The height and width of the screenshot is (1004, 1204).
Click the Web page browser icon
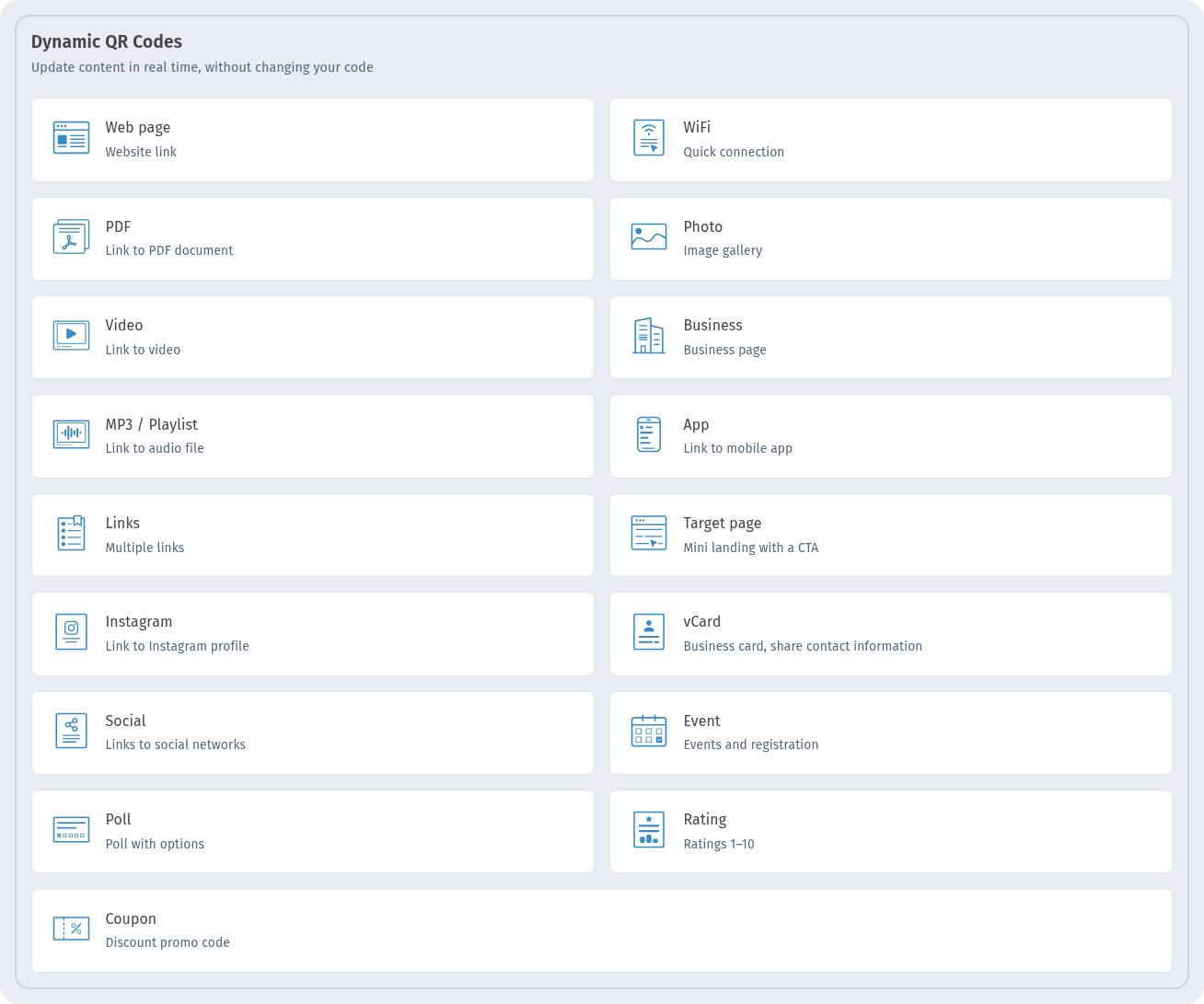click(71, 138)
